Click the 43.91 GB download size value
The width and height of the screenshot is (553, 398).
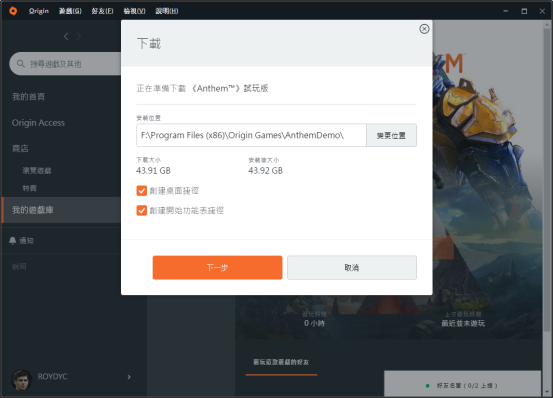coord(153,171)
